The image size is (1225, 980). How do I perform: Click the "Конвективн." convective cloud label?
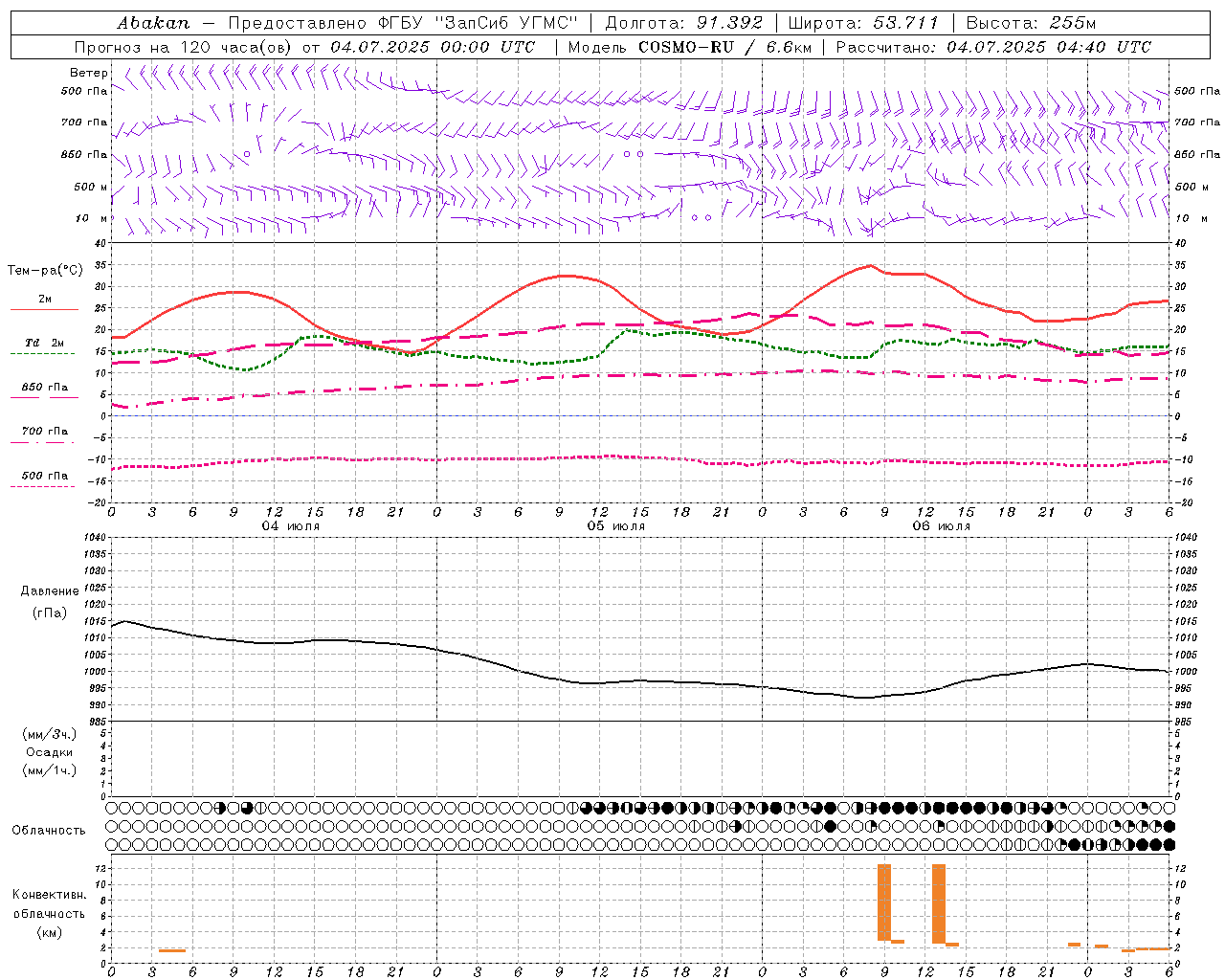pos(50,895)
